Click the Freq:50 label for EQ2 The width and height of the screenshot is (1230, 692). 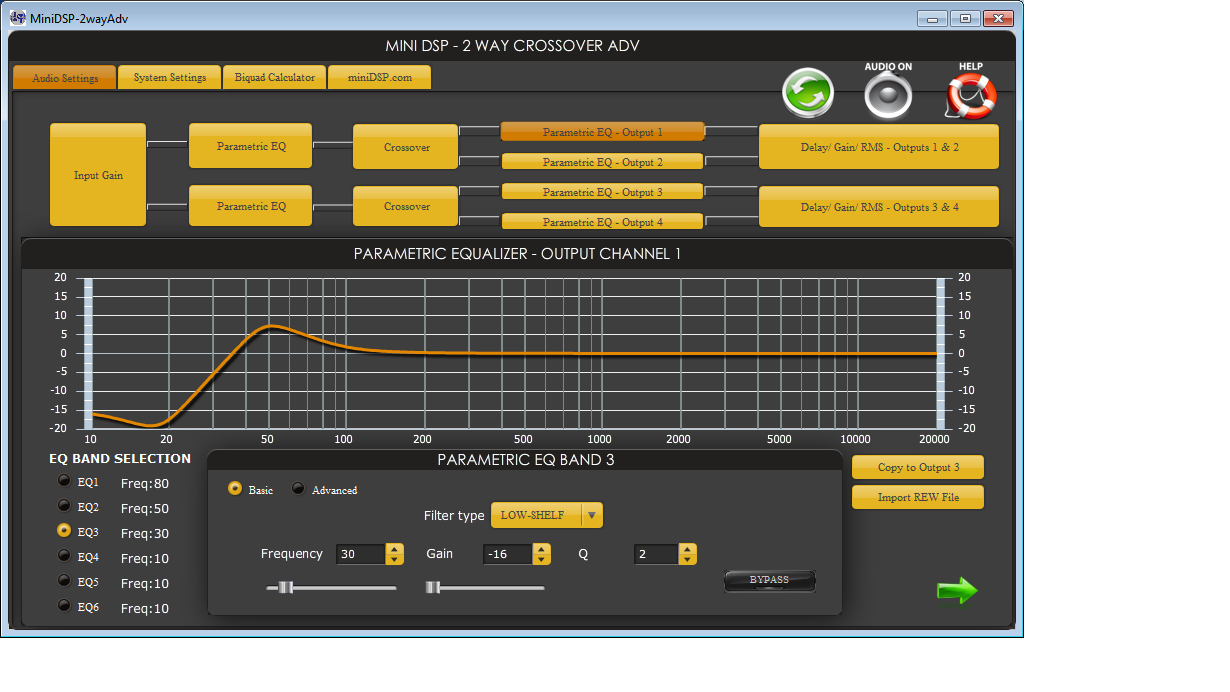145,508
